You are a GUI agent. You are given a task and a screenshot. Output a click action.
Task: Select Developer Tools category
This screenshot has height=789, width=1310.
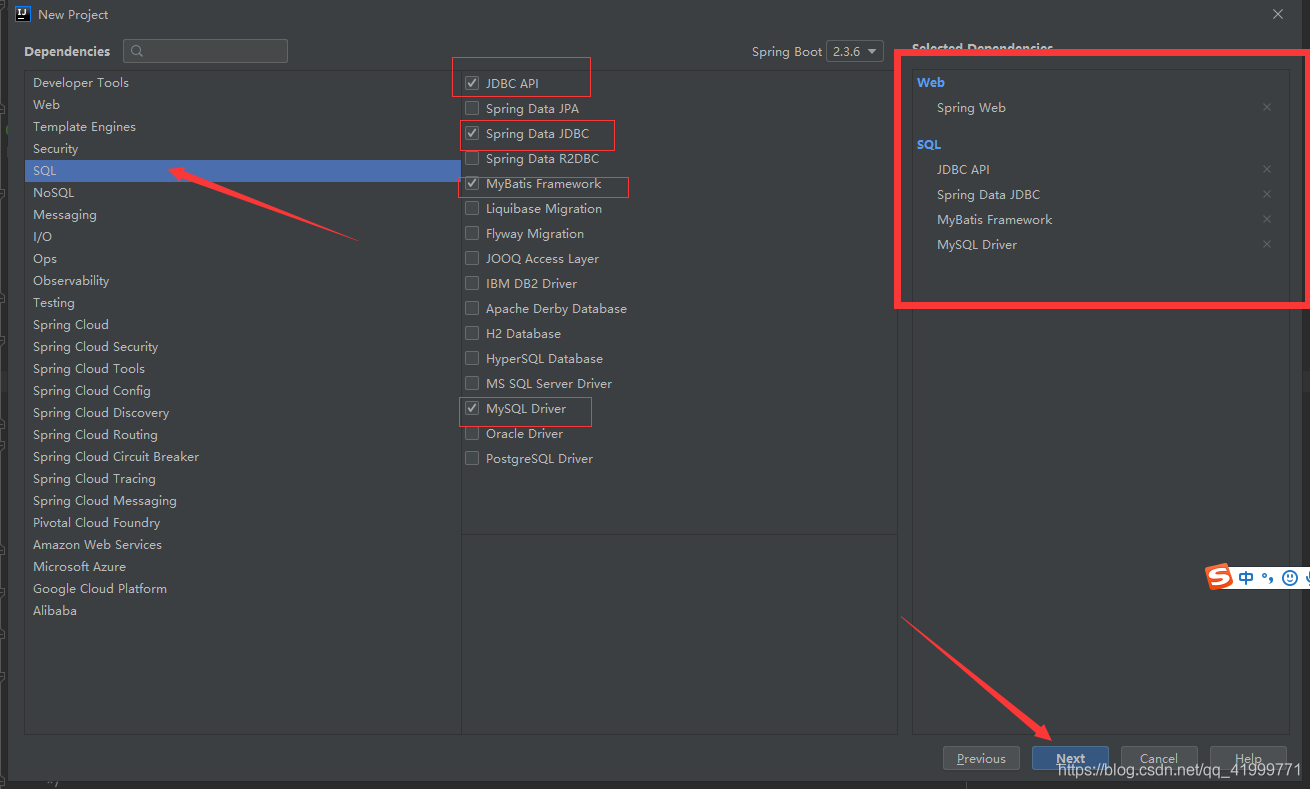tap(242, 82)
